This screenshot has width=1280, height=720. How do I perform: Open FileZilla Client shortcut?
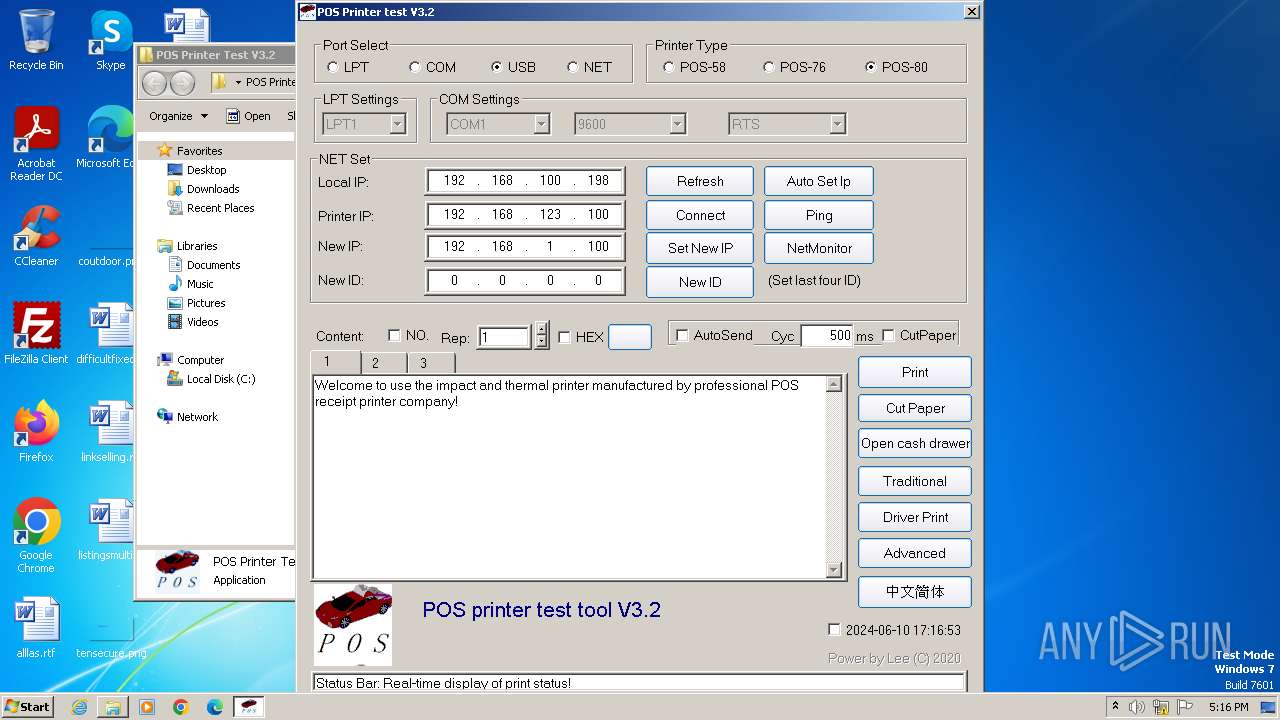tap(36, 333)
